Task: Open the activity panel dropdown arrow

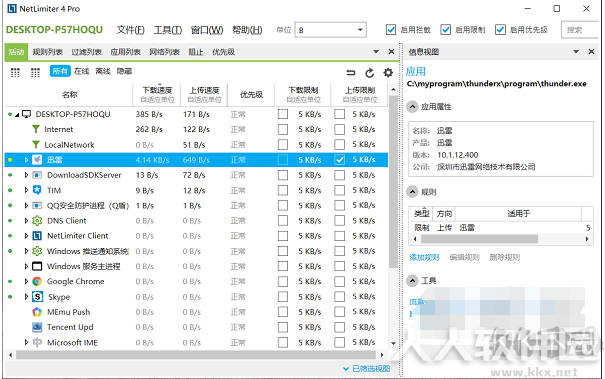Action: tap(376, 52)
